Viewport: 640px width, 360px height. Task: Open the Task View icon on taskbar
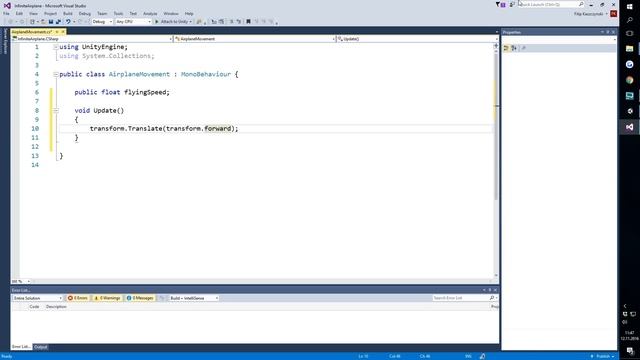pos(629,33)
